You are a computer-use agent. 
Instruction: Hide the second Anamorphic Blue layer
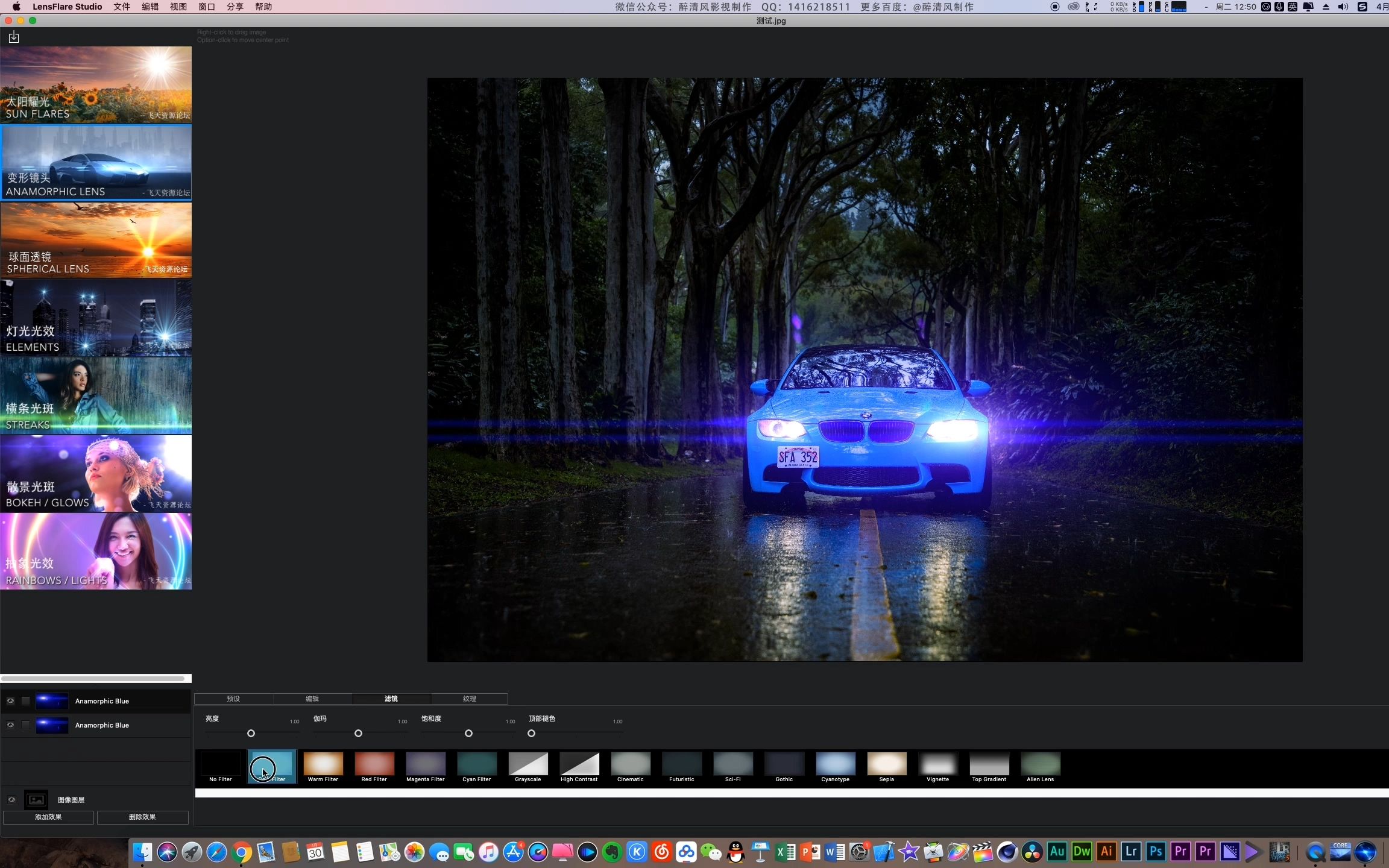10,725
